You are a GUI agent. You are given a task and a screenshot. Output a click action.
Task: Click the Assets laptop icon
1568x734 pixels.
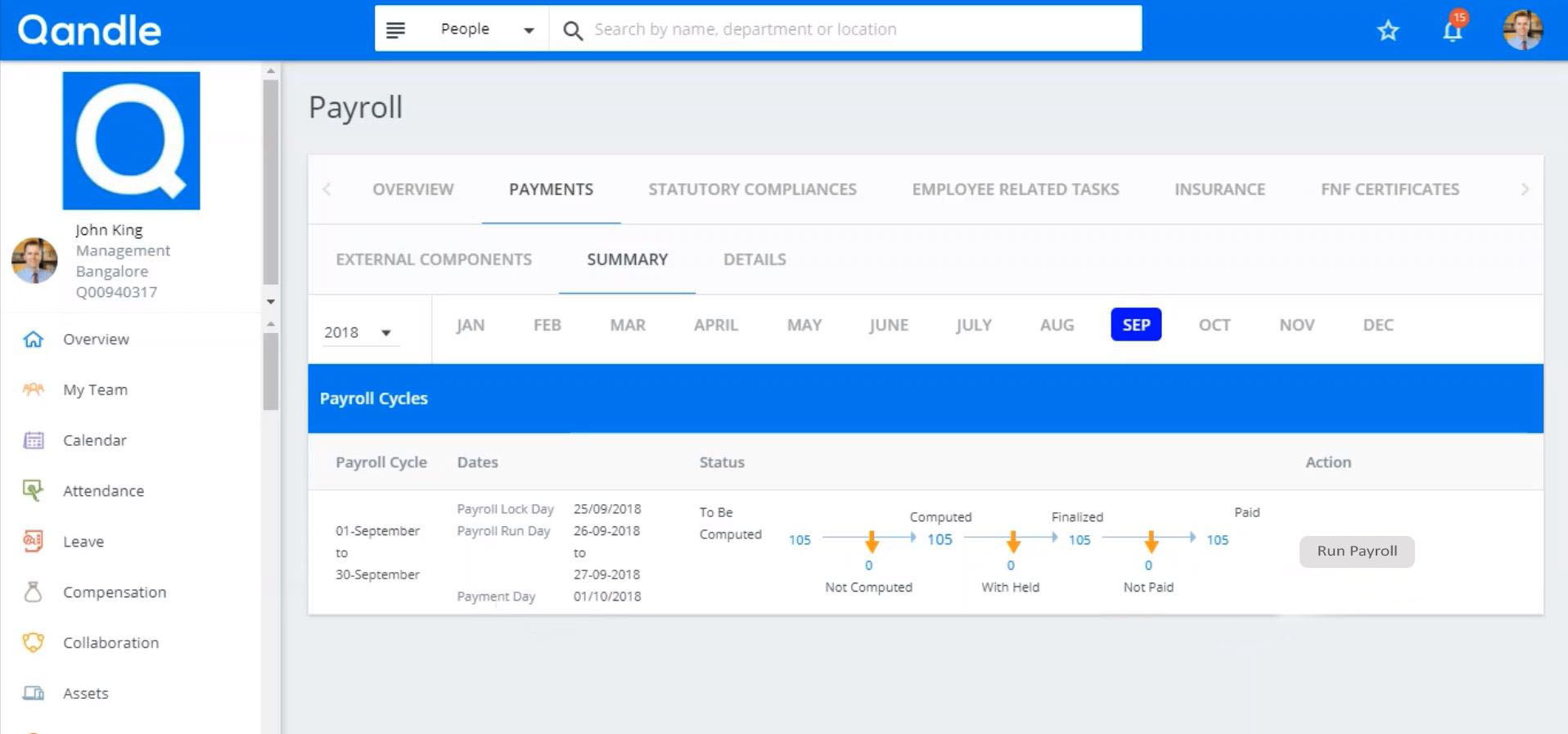(x=33, y=694)
